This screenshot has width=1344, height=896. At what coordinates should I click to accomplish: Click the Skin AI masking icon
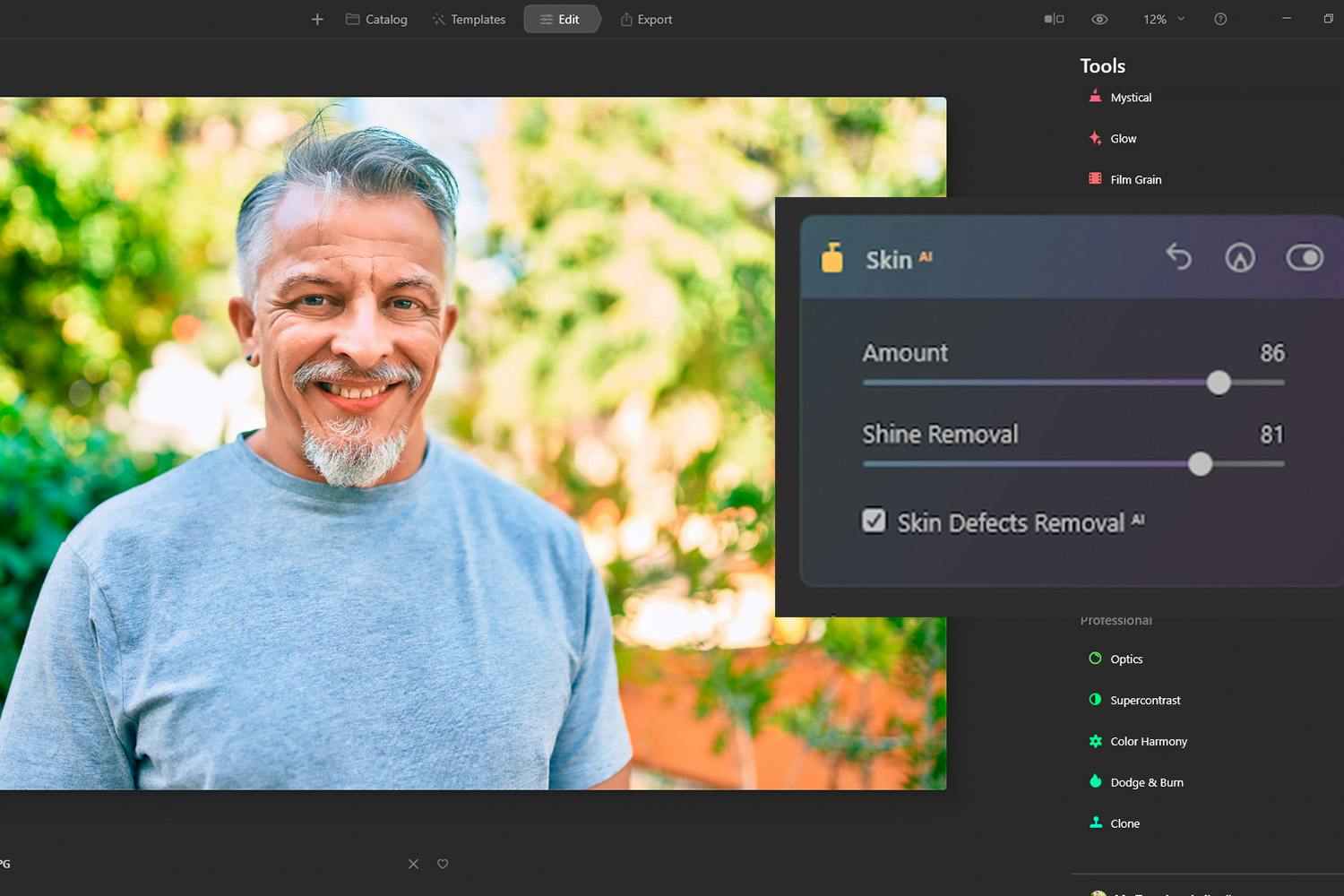pos(1240,258)
